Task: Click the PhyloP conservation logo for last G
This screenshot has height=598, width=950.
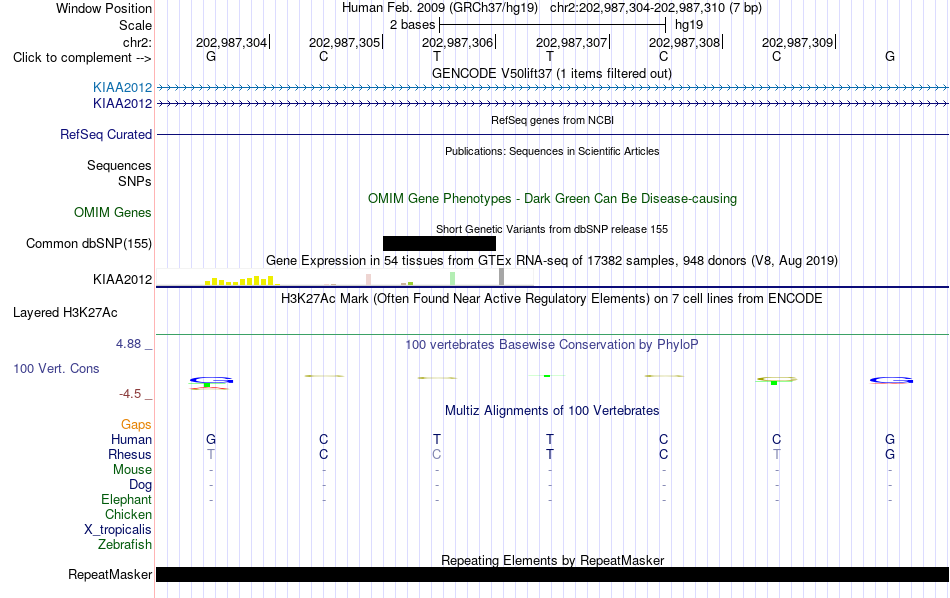Action: [891, 380]
